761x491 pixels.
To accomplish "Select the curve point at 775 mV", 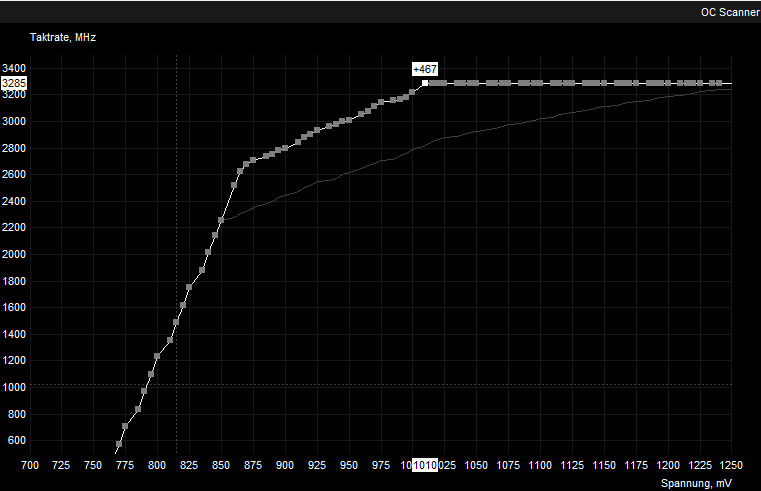I will coord(125,426).
